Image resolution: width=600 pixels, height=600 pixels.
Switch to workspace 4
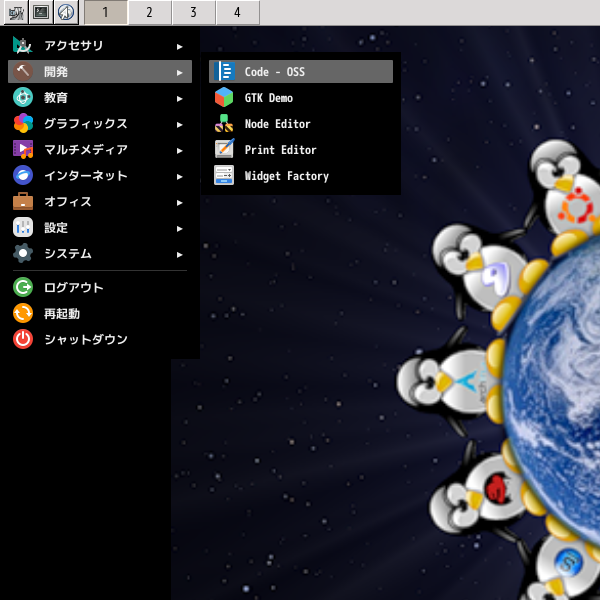click(x=238, y=12)
